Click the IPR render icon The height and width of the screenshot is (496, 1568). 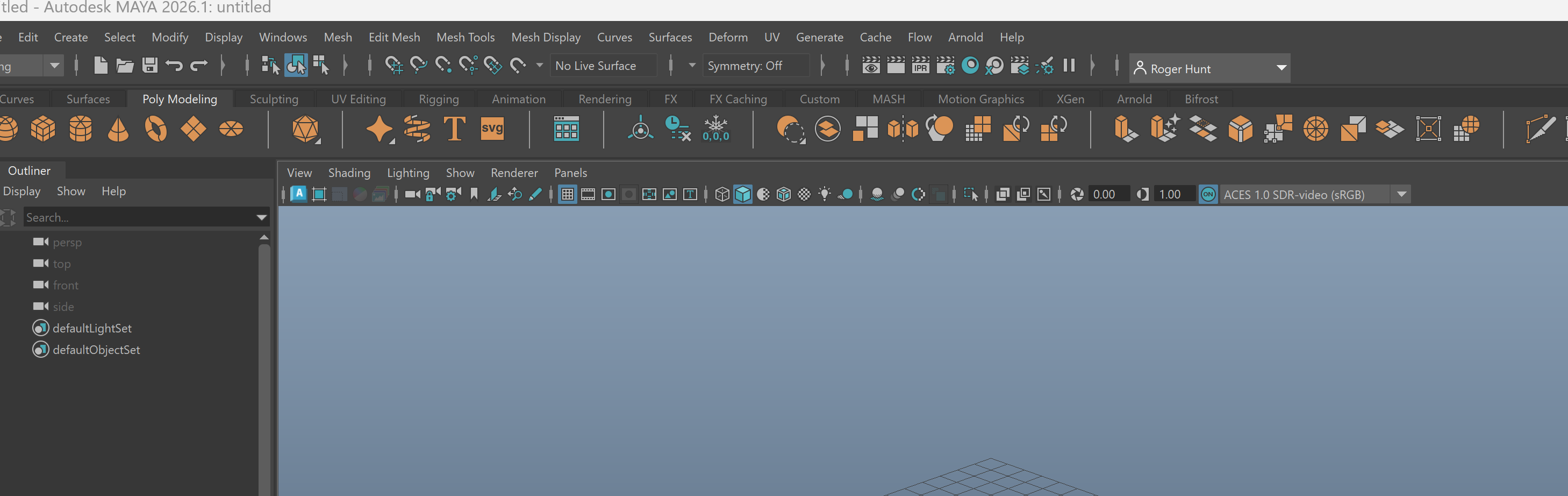920,66
